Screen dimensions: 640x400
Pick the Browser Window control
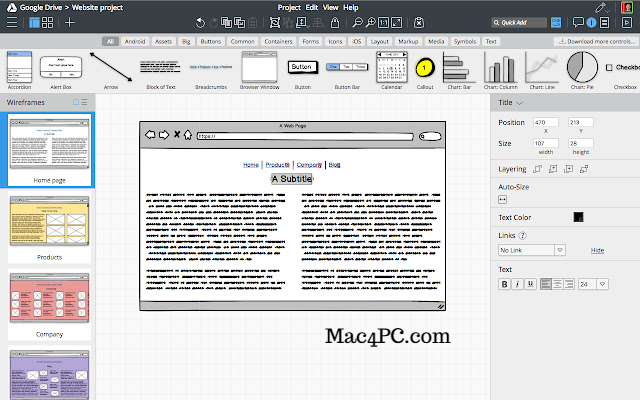[x=260, y=70]
